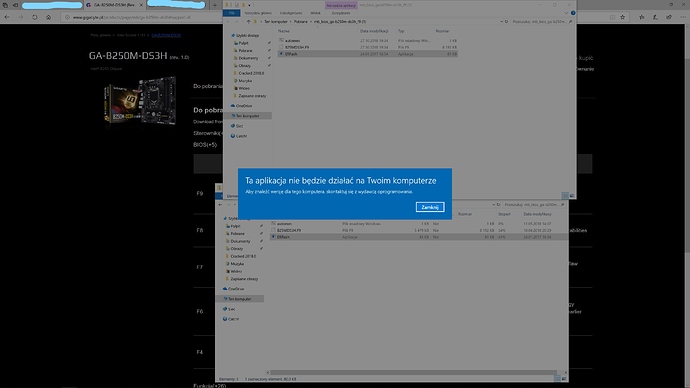Click Ter komputer breadcrumb in upper Explorer

[275, 22]
